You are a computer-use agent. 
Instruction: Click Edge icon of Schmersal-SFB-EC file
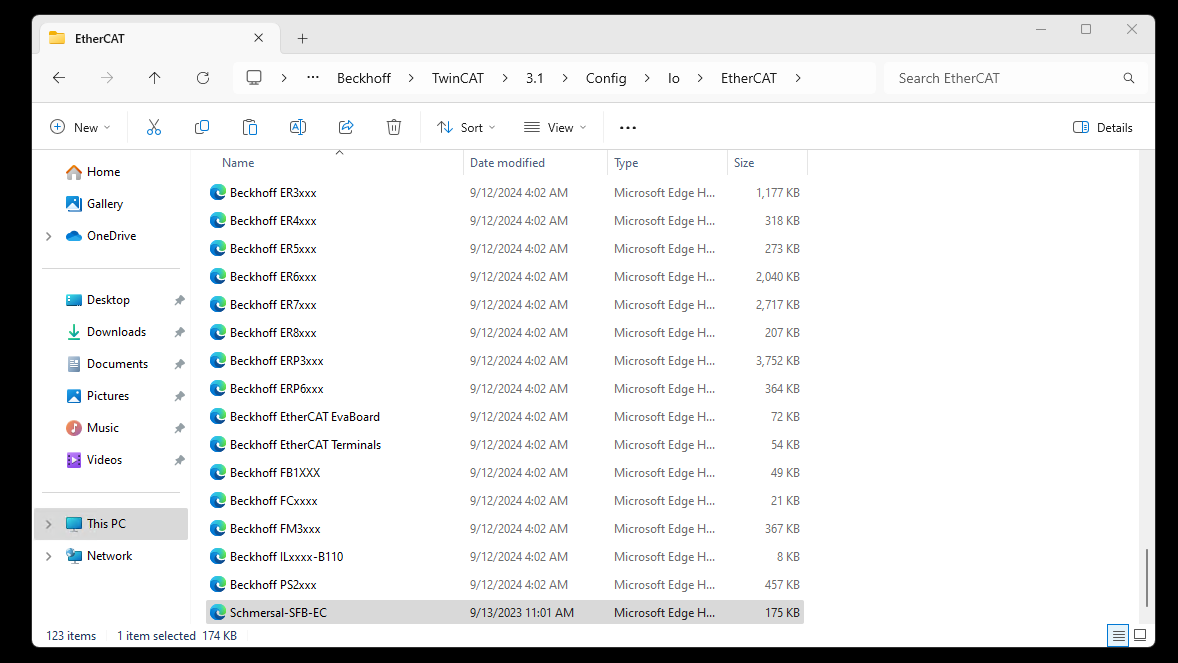tap(218, 613)
